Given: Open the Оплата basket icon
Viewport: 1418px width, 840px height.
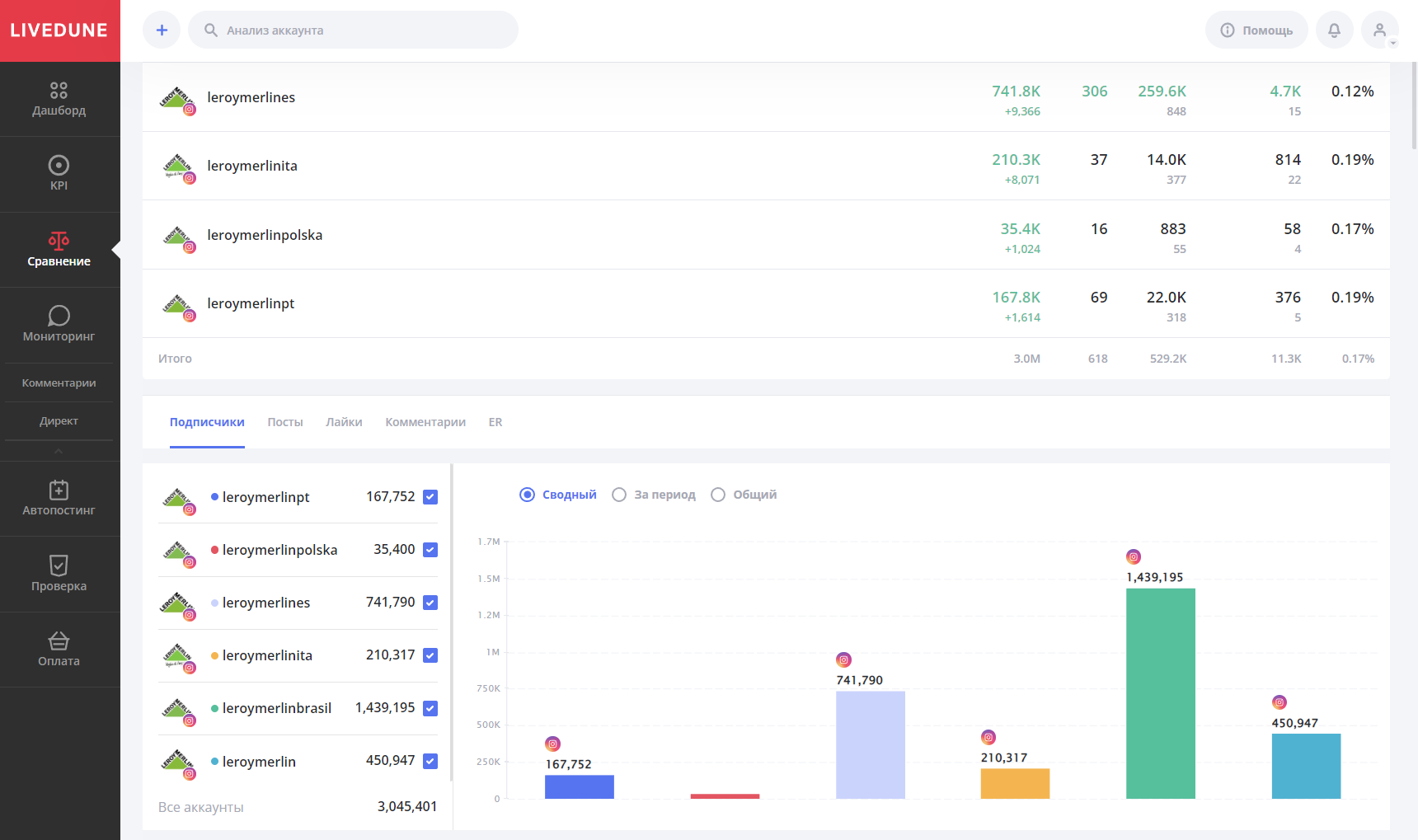Looking at the screenshot, I should coord(59,641).
